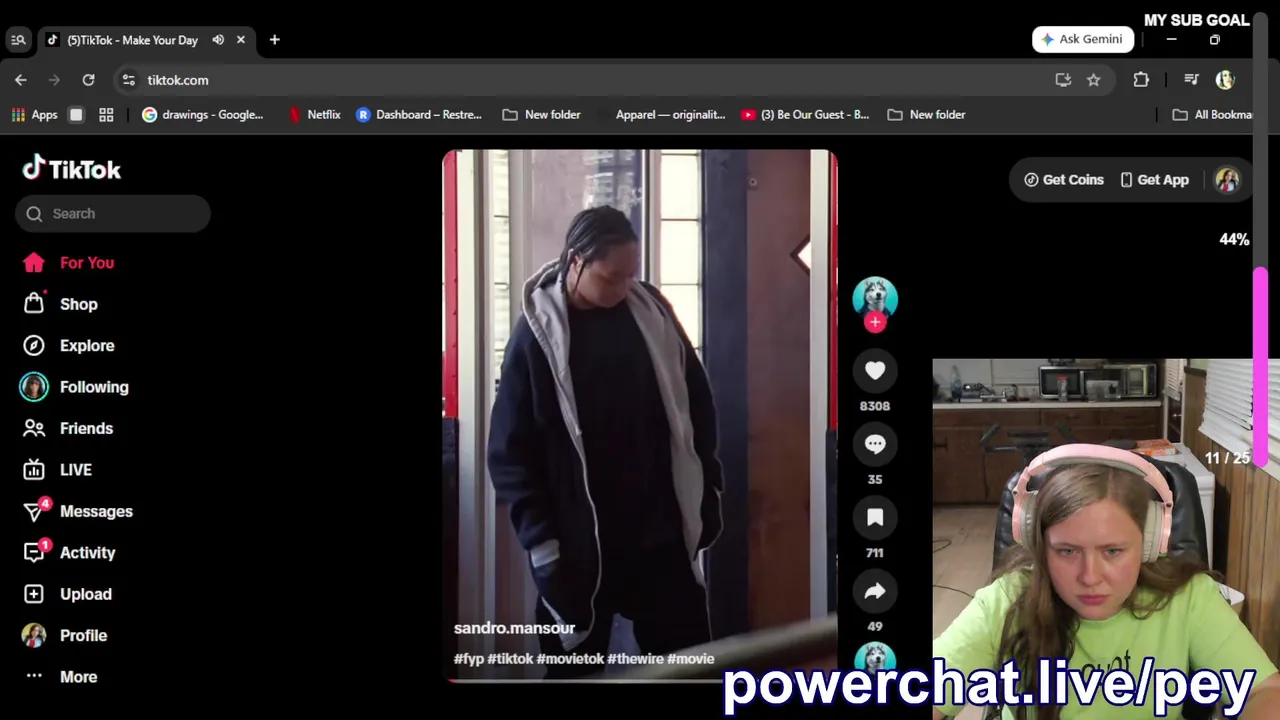Image resolution: width=1280 pixels, height=720 pixels.
Task: Open the white square bookmark icon
Action: pyautogui.click(x=76, y=115)
